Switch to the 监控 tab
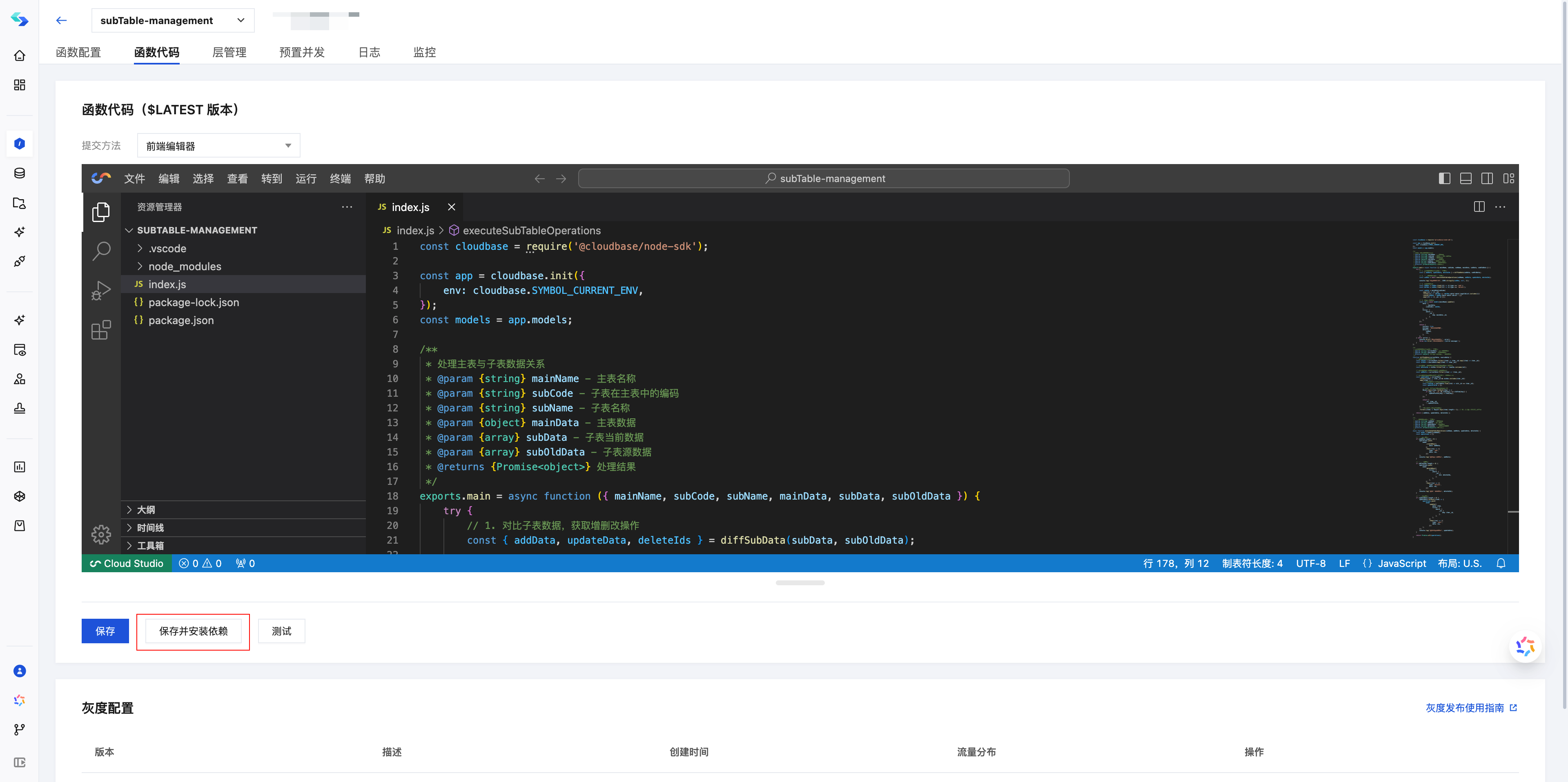 [x=425, y=52]
